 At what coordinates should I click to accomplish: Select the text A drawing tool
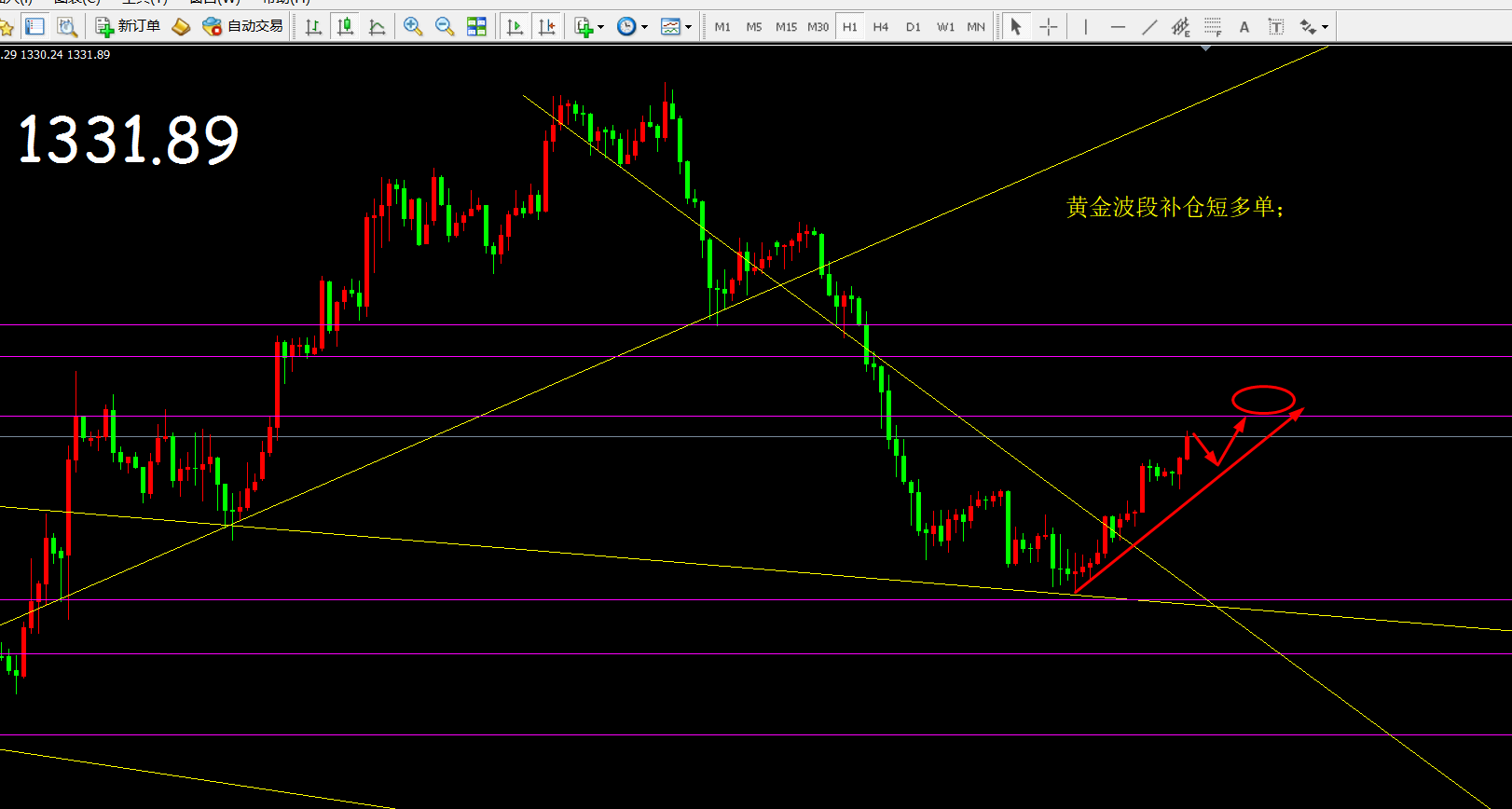[1244, 26]
